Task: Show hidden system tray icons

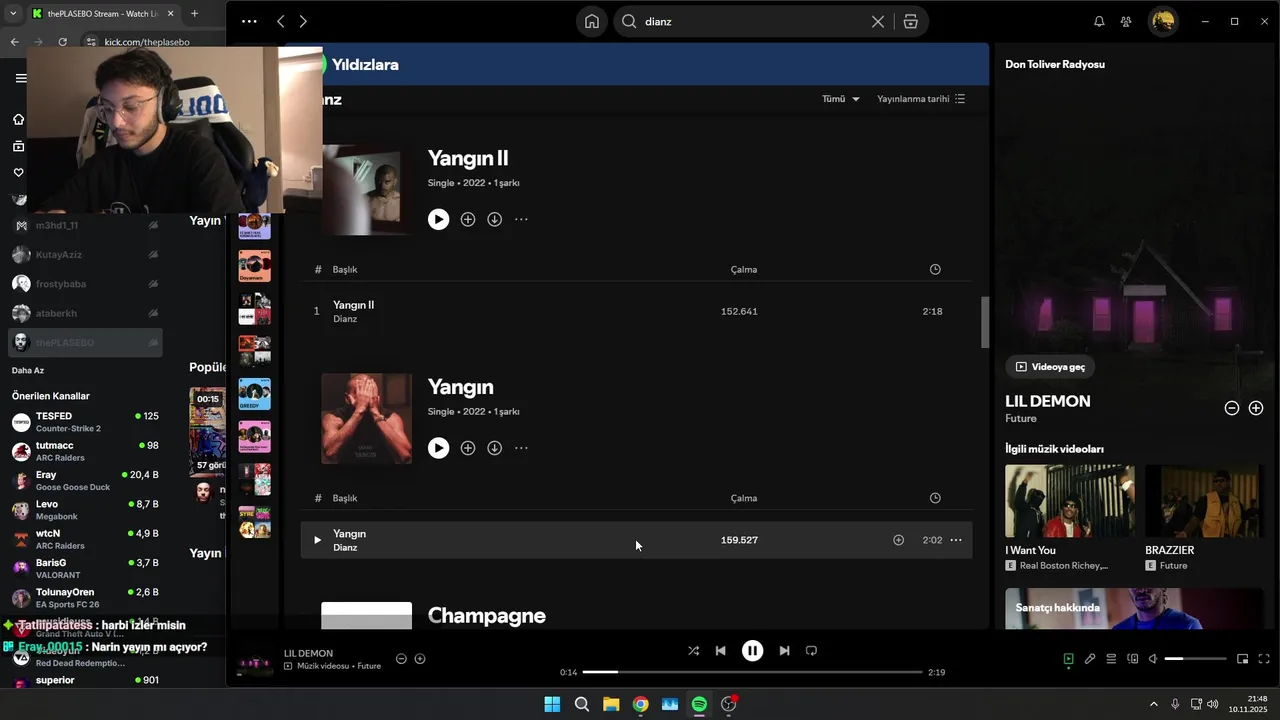Action: point(1153,704)
